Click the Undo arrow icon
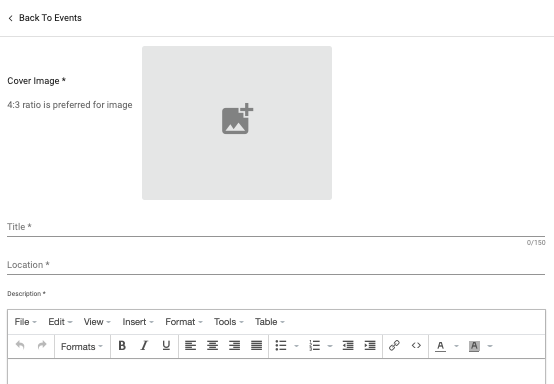 click(20, 345)
